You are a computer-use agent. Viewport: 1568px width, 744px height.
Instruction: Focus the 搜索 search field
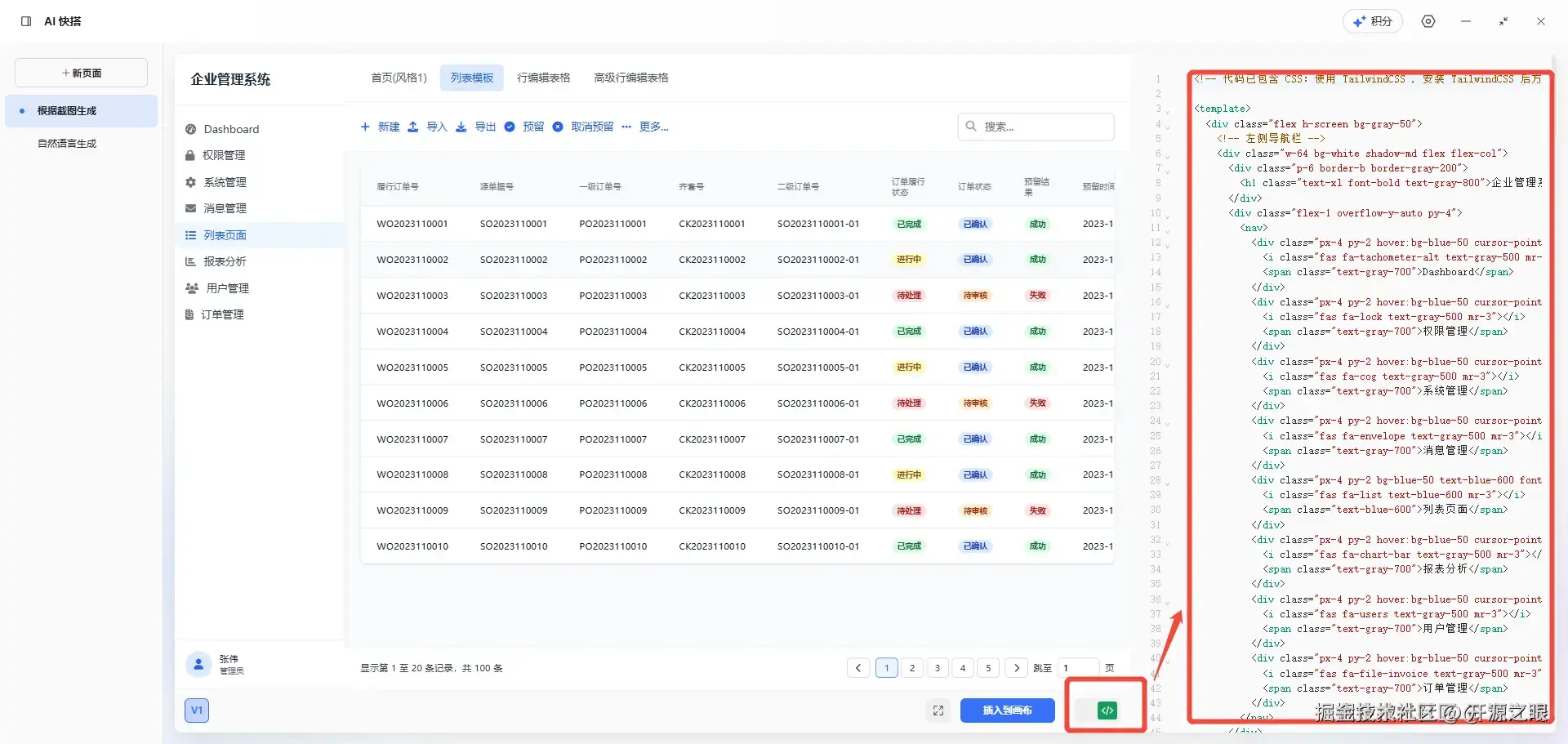(1036, 127)
